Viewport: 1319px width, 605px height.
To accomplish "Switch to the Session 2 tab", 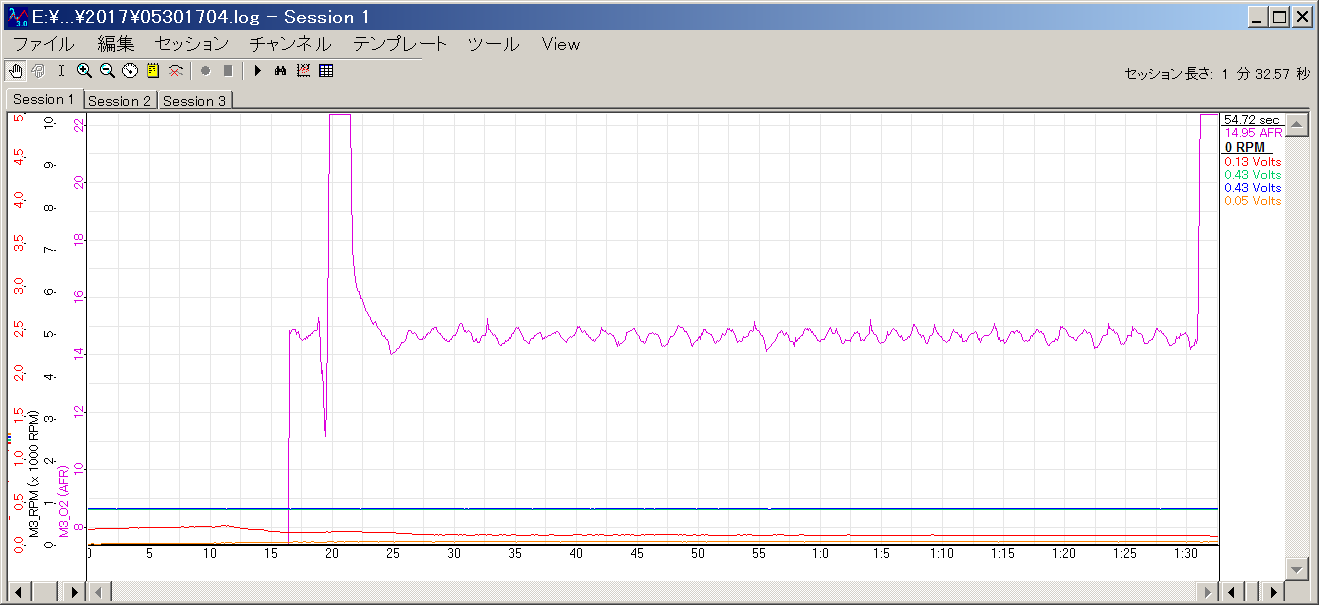I will (x=119, y=101).
